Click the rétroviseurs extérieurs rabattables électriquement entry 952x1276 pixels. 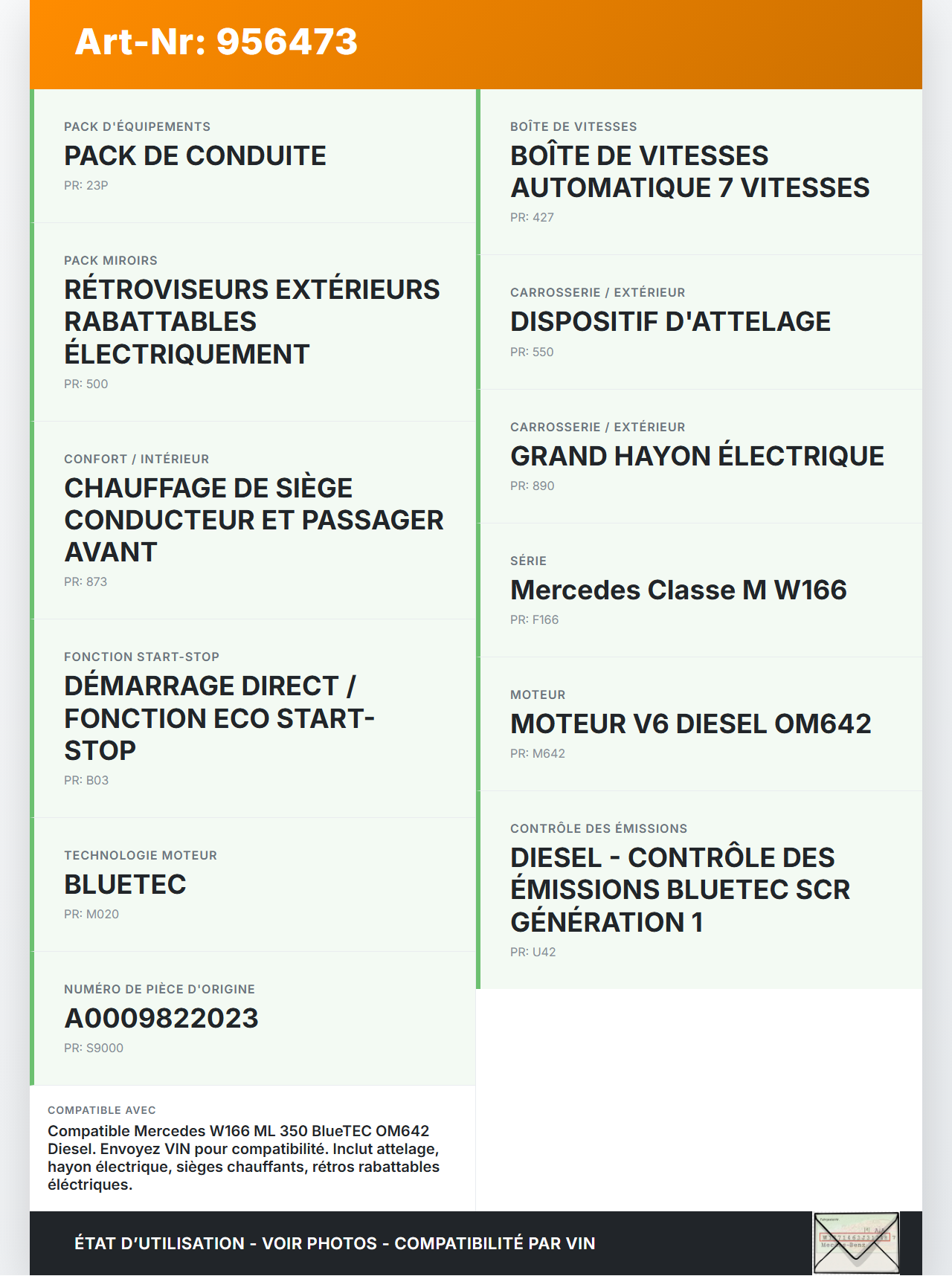(251, 321)
